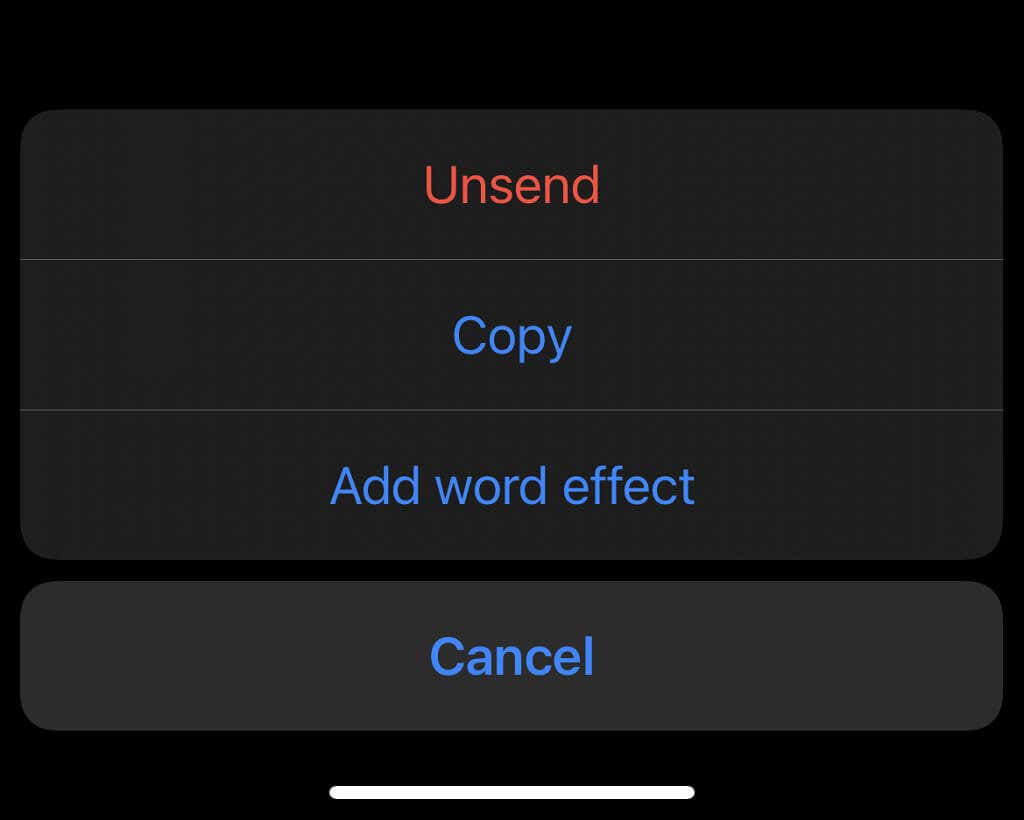Select Copy from the action sheet
1024x820 pixels.
(511, 336)
